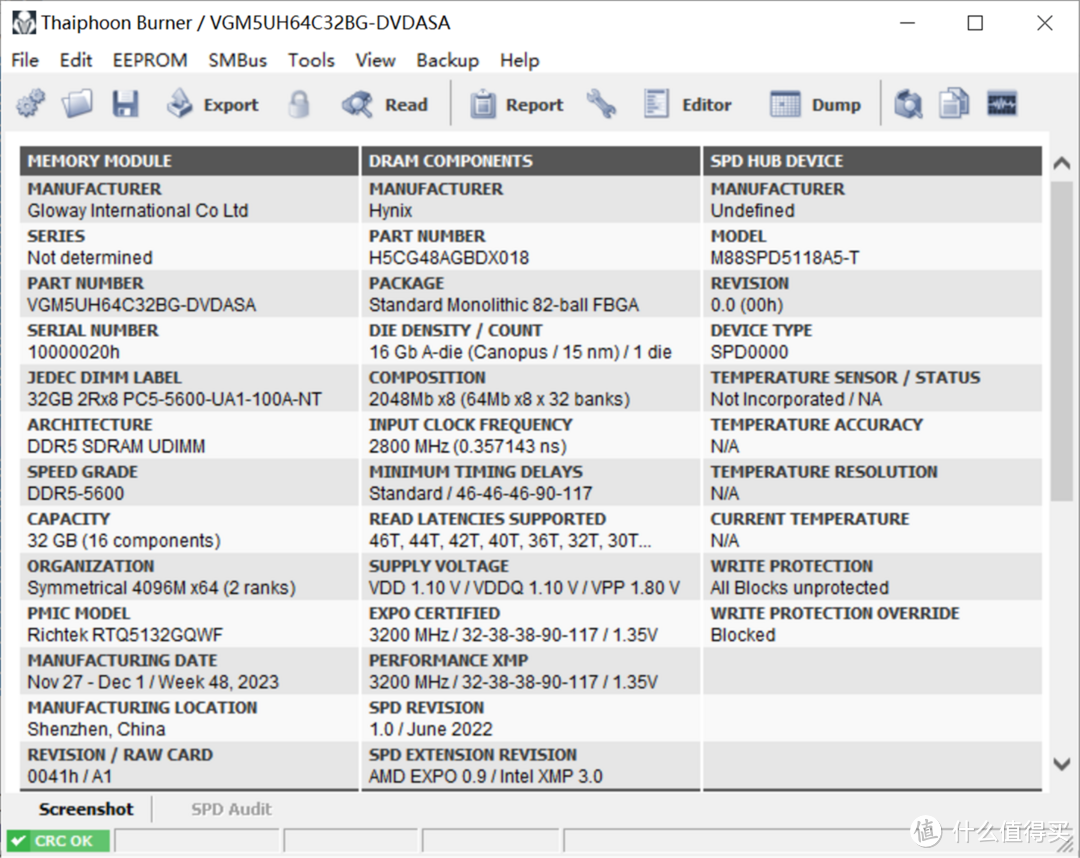Open file using folder toolbar icon
The image size is (1080, 858).
[77, 104]
